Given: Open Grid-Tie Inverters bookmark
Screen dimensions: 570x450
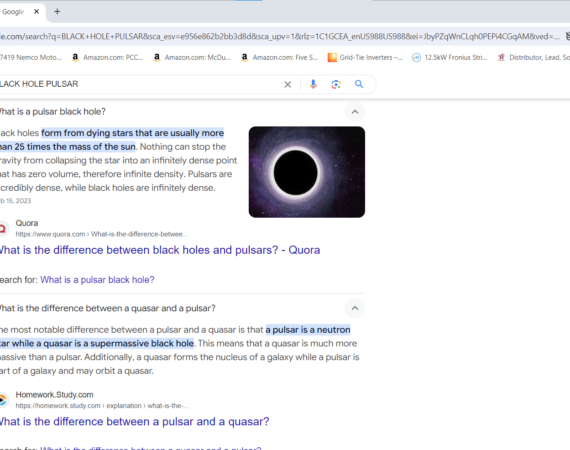Looking at the screenshot, I should (x=365, y=57).
